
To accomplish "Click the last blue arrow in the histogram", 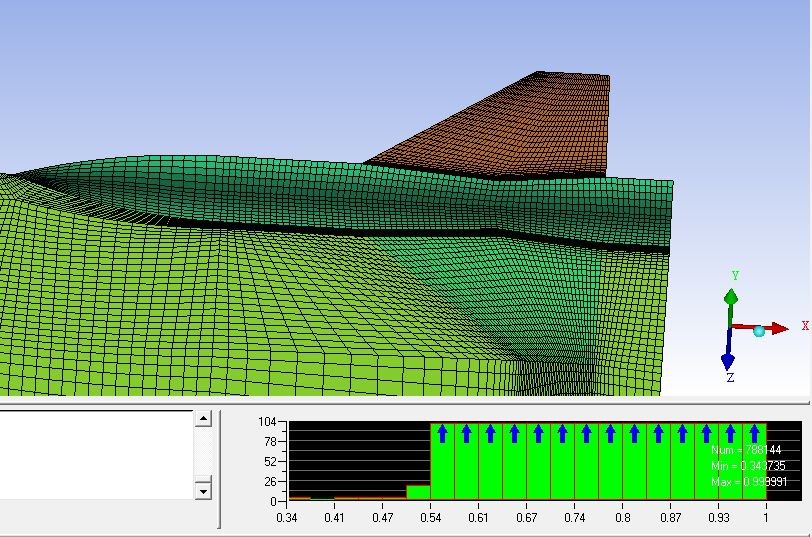I will (754, 432).
